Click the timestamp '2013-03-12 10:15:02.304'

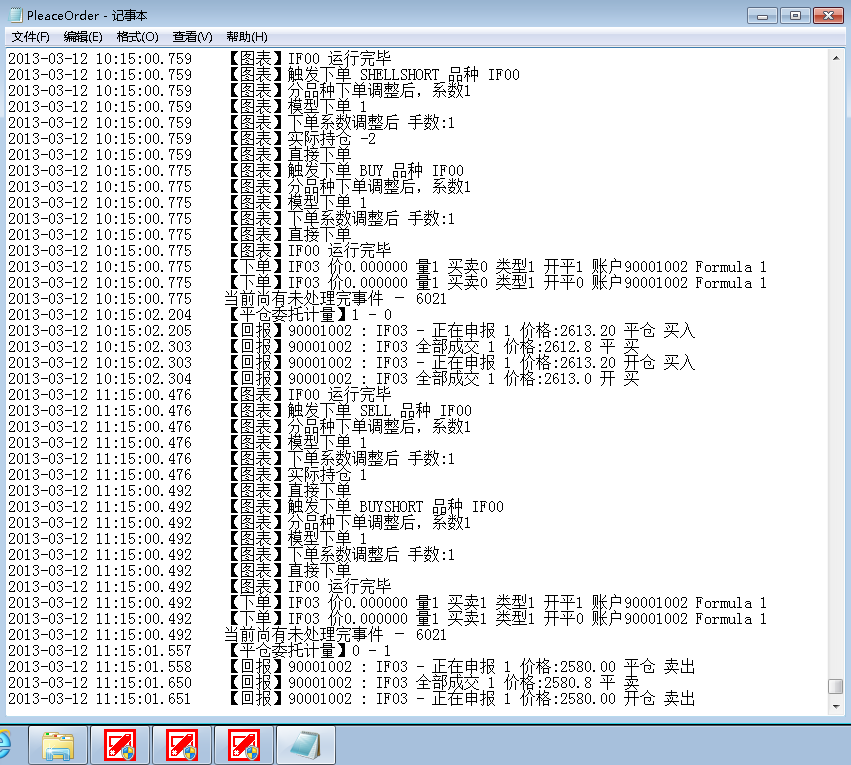coord(100,379)
